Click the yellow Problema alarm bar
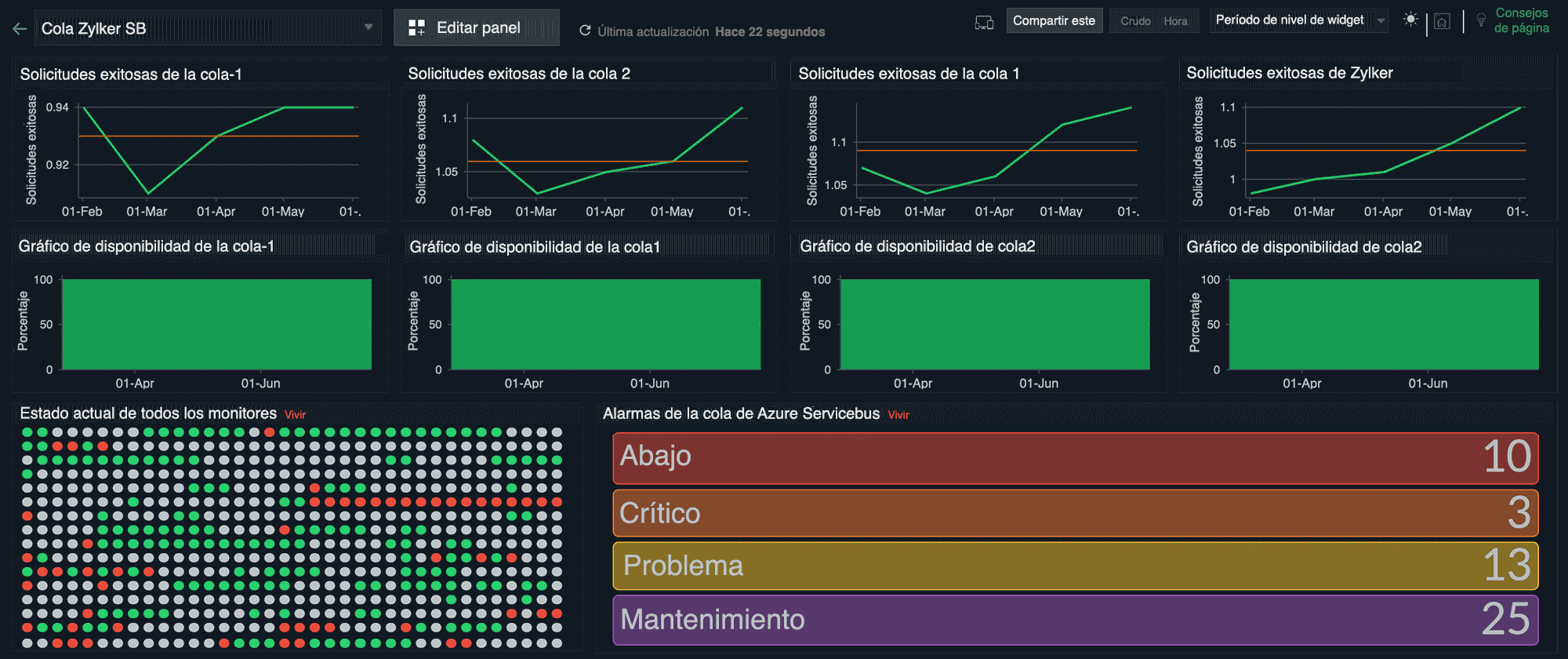1568x659 pixels. (x=1075, y=566)
